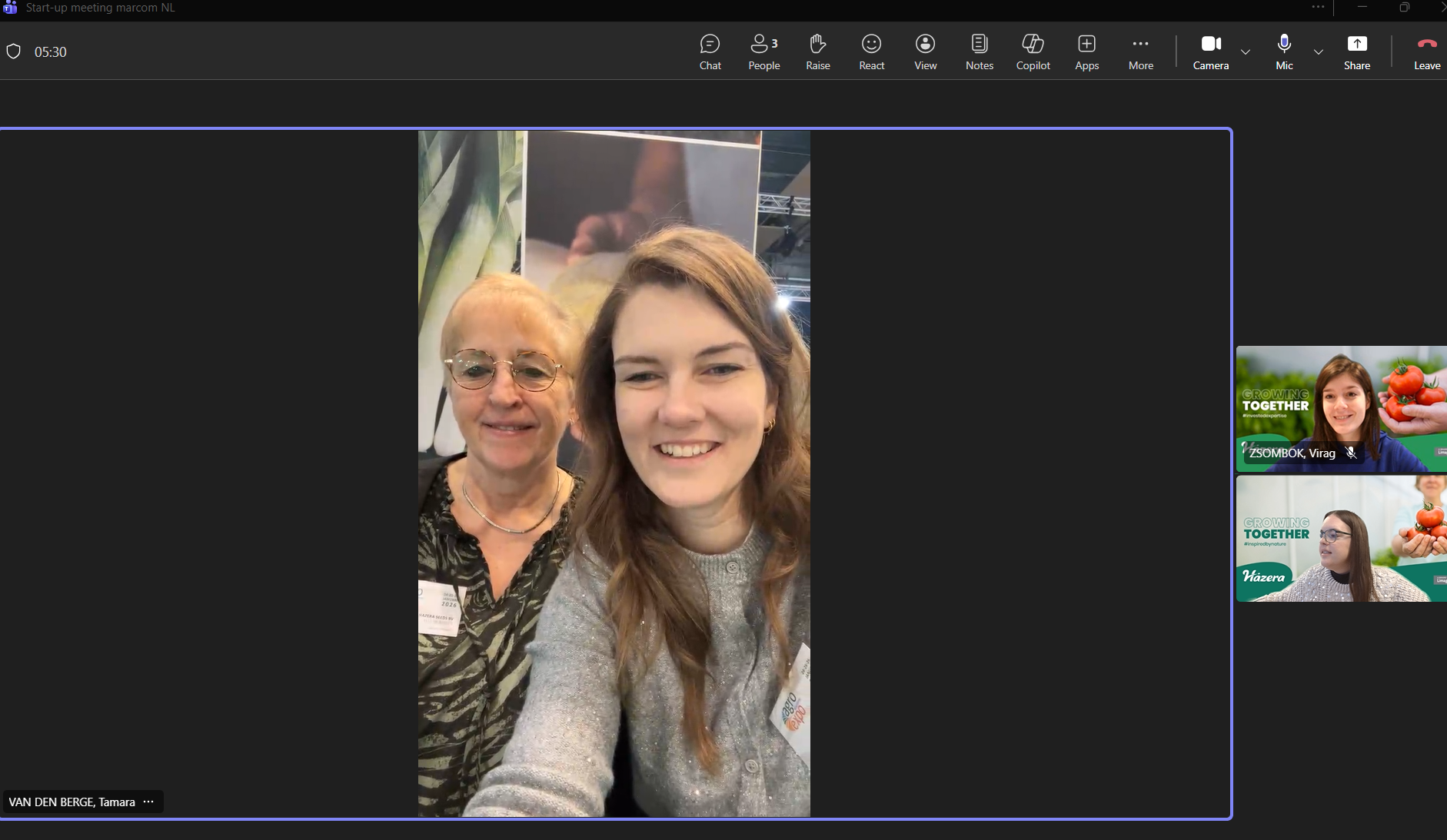Open options for Tamara Van den Berge
Viewport: 1447px width, 840px height.
point(148,802)
